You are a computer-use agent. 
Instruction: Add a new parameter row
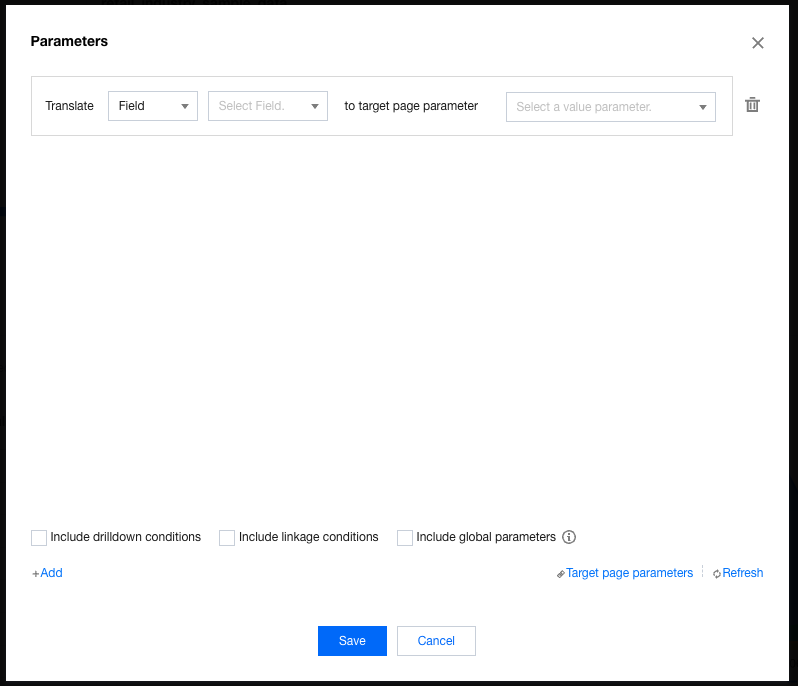tap(50, 573)
